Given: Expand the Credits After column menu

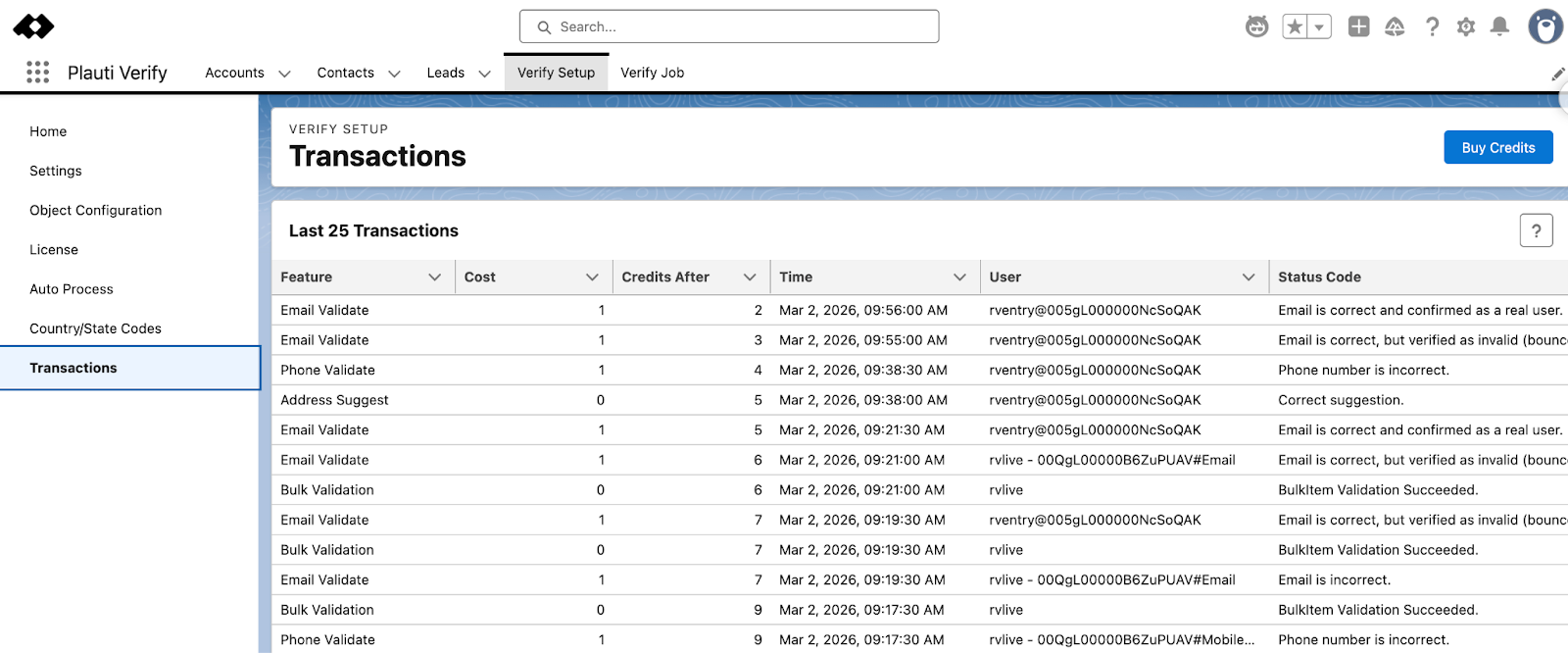Looking at the screenshot, I should (x=750, y=277).
